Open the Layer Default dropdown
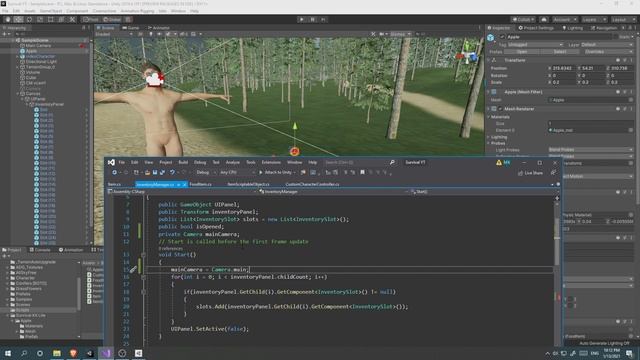This screenshot has height=360, width=640. [606, 44]
